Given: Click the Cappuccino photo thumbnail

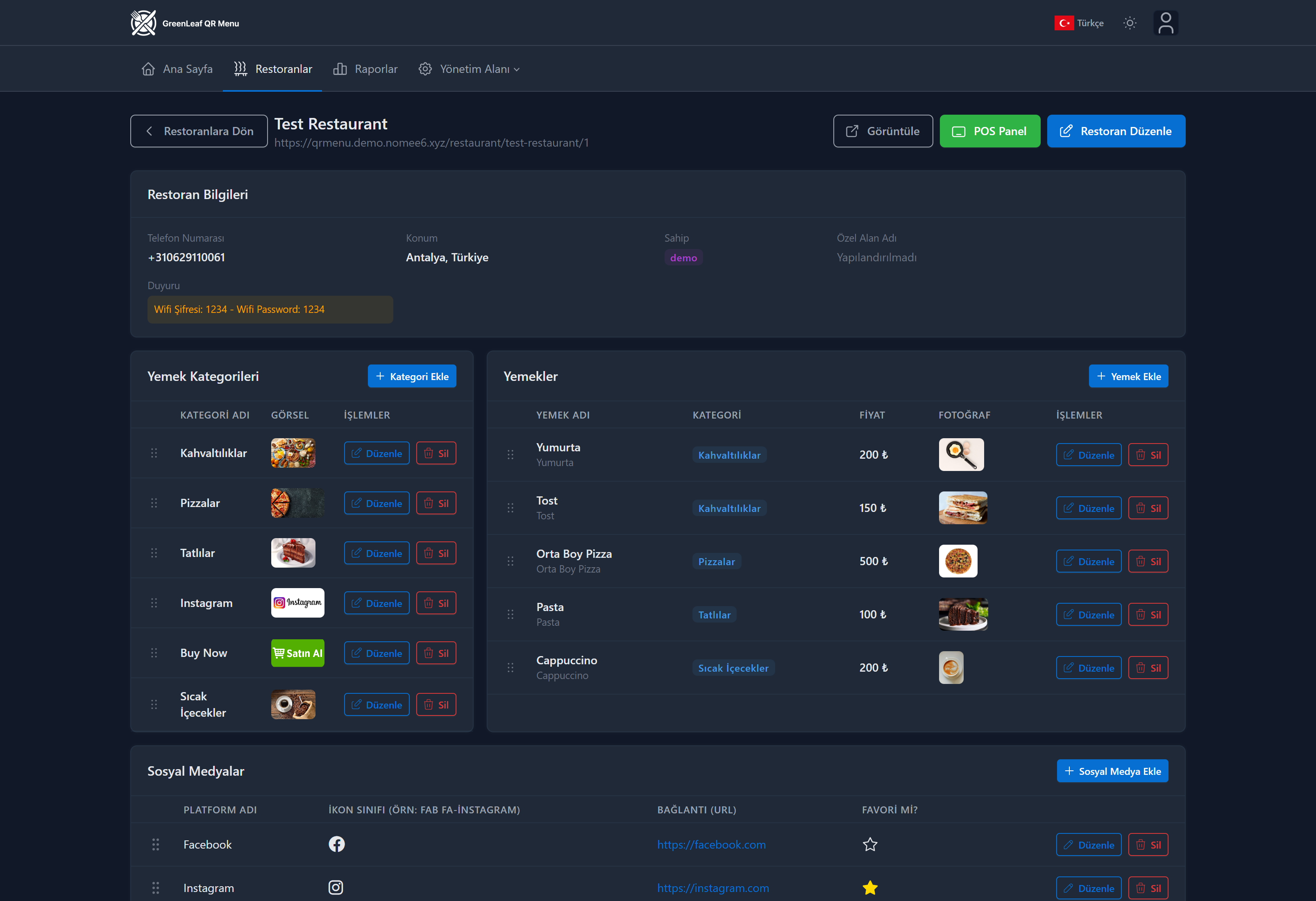Looking at the screenshot, I should coord(951,668).
